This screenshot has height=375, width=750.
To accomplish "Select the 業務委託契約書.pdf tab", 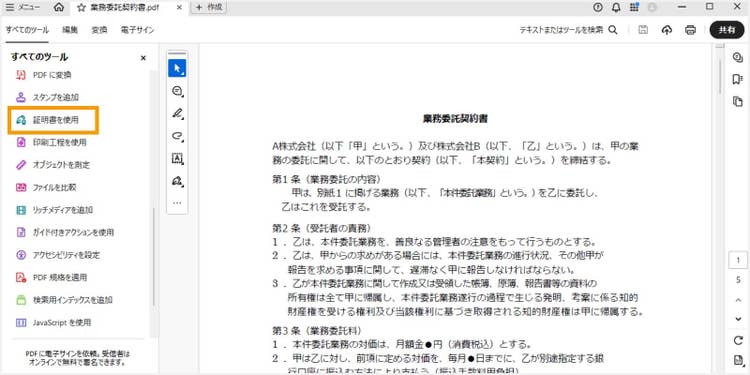I will (x=125, y=8).
